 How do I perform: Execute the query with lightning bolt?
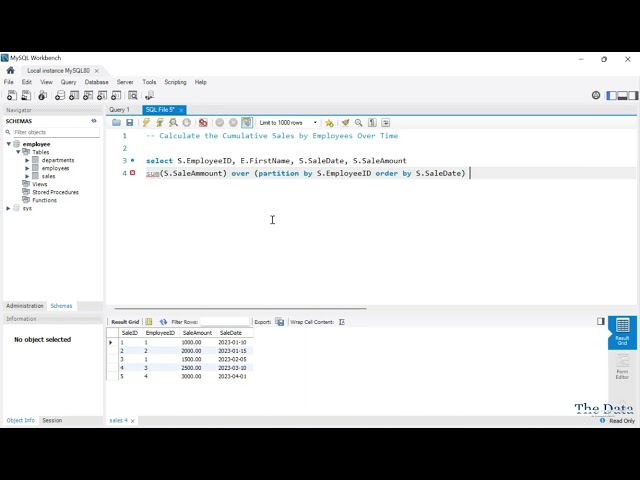coord(146,122)
